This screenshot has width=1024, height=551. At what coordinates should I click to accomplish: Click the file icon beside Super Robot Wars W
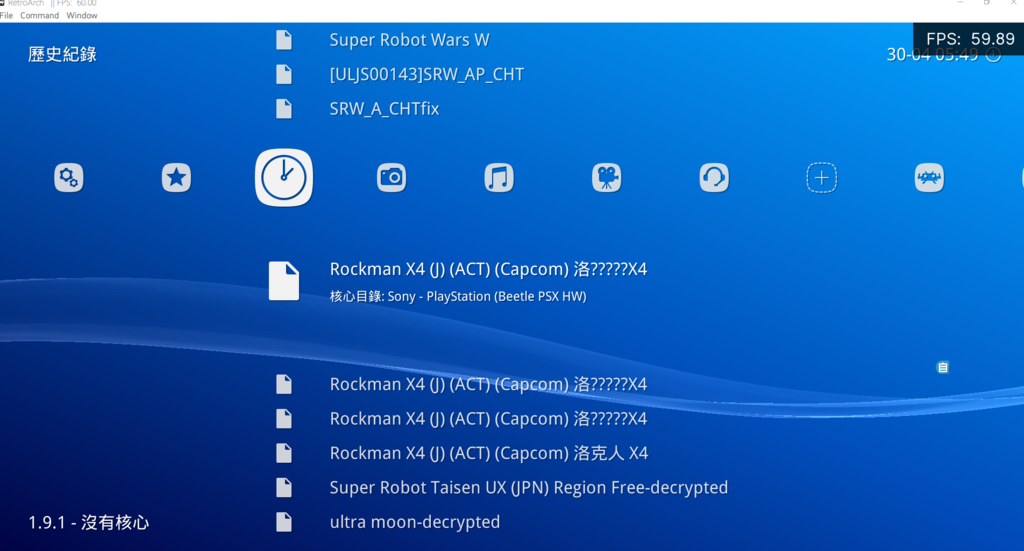[x=284, y=40]
